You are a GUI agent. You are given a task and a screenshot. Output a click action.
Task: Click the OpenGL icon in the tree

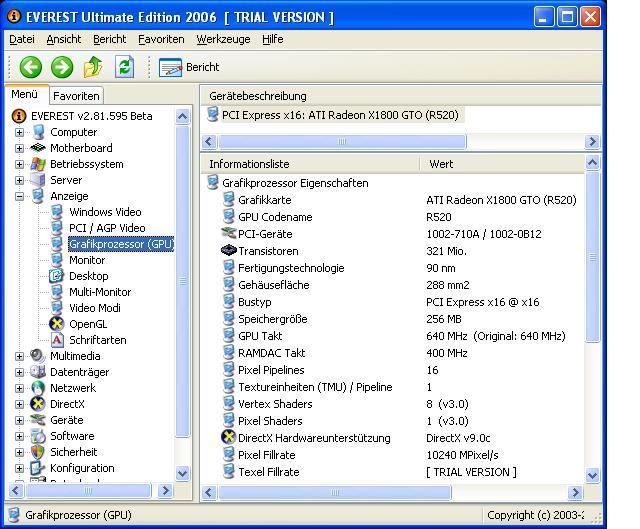pos(56,324)
